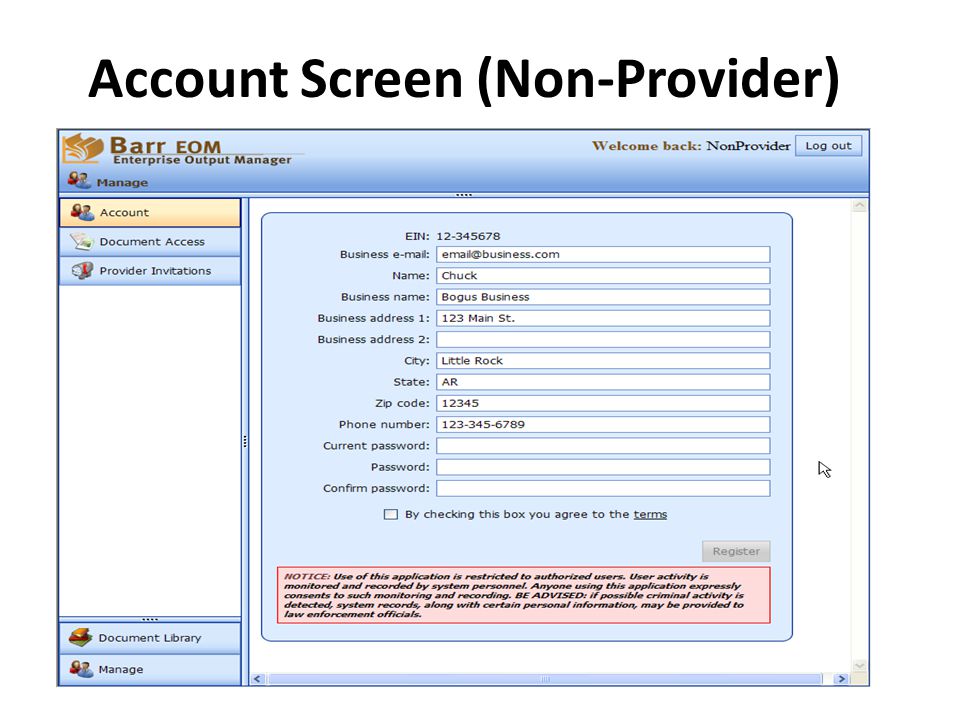Click splitter dots above Document Library

[150, 619]
